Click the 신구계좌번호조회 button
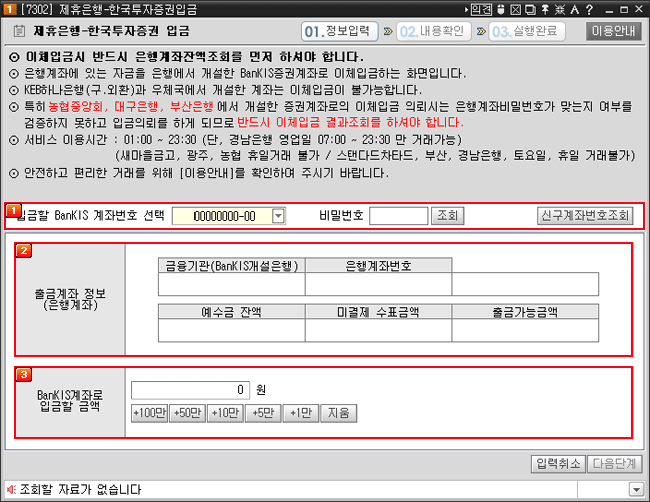Image resolution: width=650 pixels, height=502 pixels. 585,216
